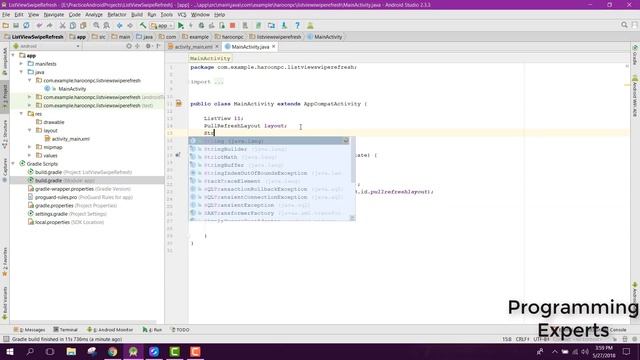Click the Forward navigation arrow icon
This screenshot has height=360, width=640.
pyautogui.click(x=130, y=25)
